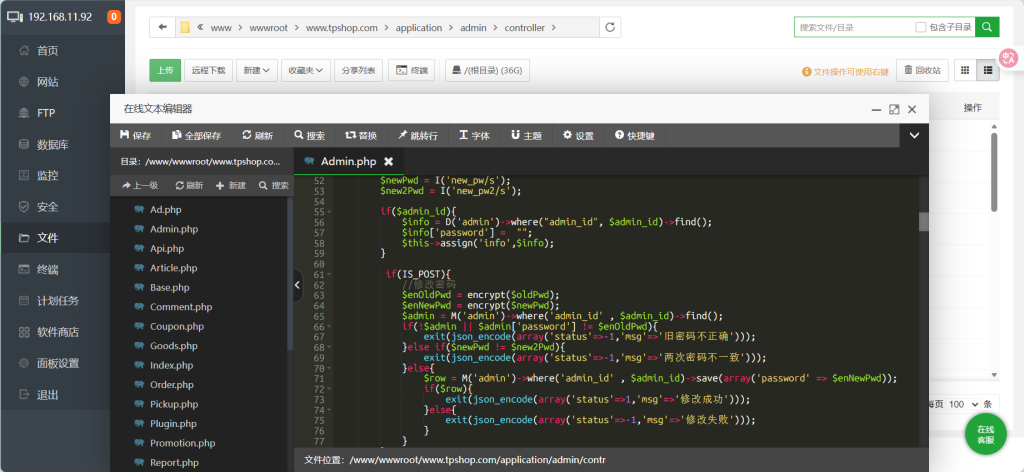Switch the file manager to grid view
This screenshot has height=472, width=1024.
pos(965,70)
